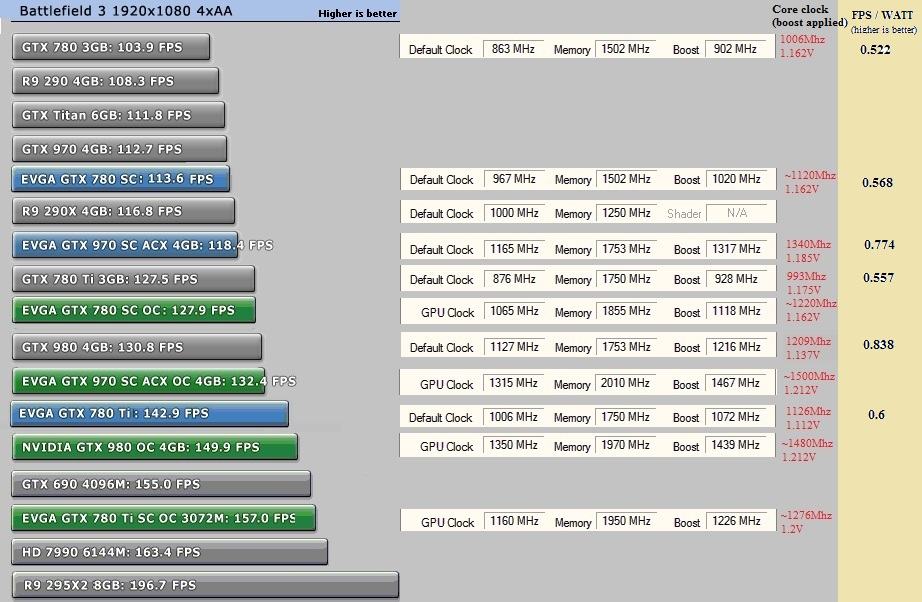
Task: Click the EVGA GTX 970 SC ACX OC 4GB bar
Action: pos(139,382)
